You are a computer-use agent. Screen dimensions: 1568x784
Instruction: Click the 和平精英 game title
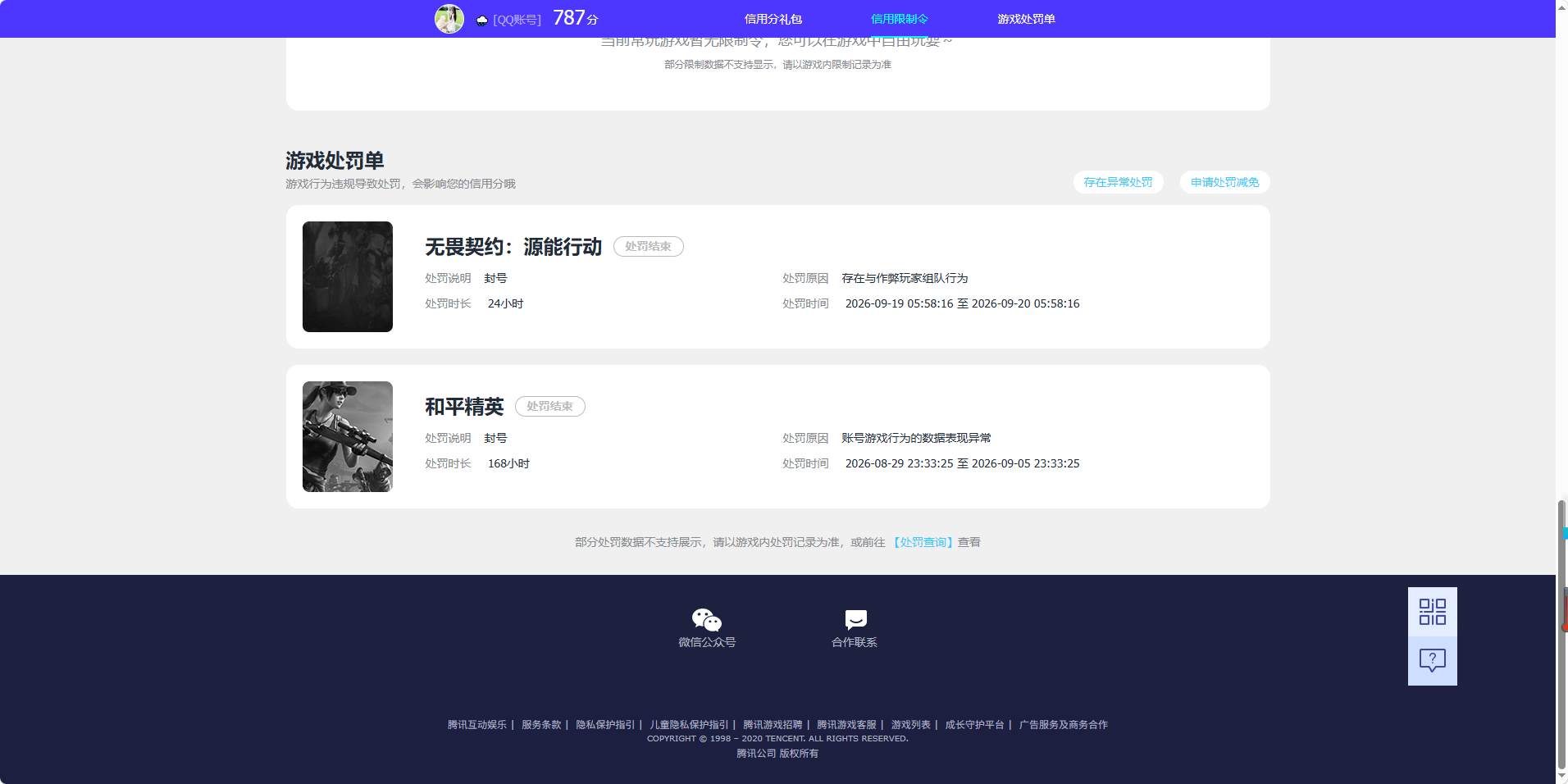coord(464,407)
